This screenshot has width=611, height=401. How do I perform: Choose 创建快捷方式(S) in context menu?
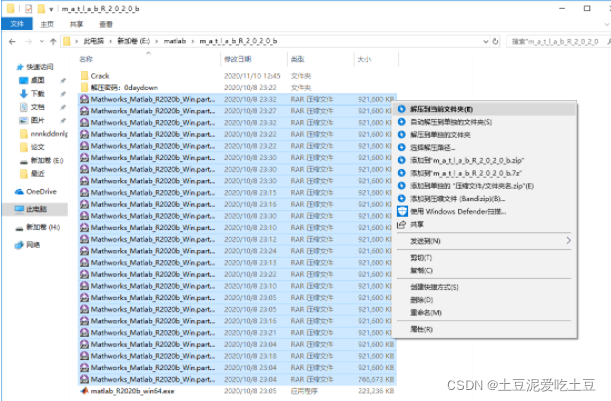click(x=485, y=287)
